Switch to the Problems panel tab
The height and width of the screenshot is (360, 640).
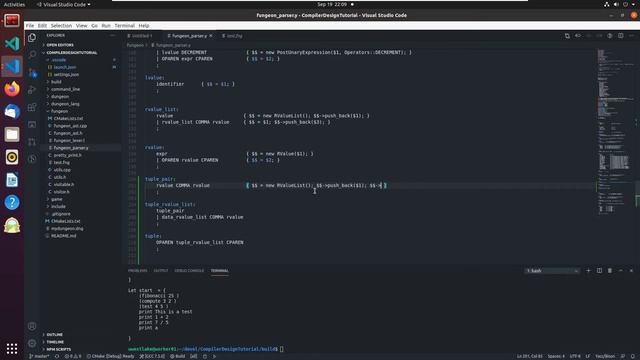coord(138,271)
